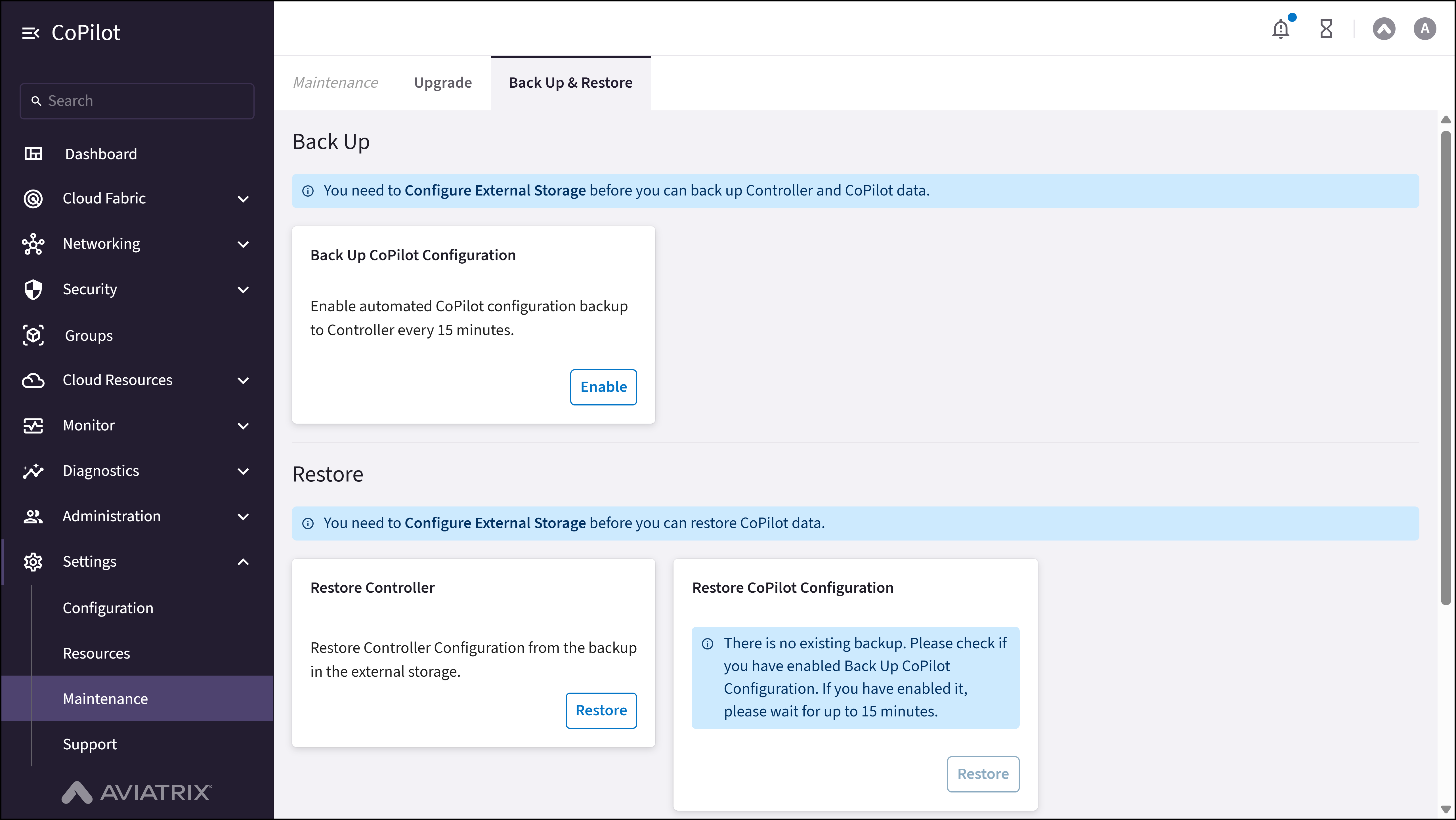Expand the Cloud Fabric chevron
The height and width of the screenshot is (820, 1456).
(243, 199)
